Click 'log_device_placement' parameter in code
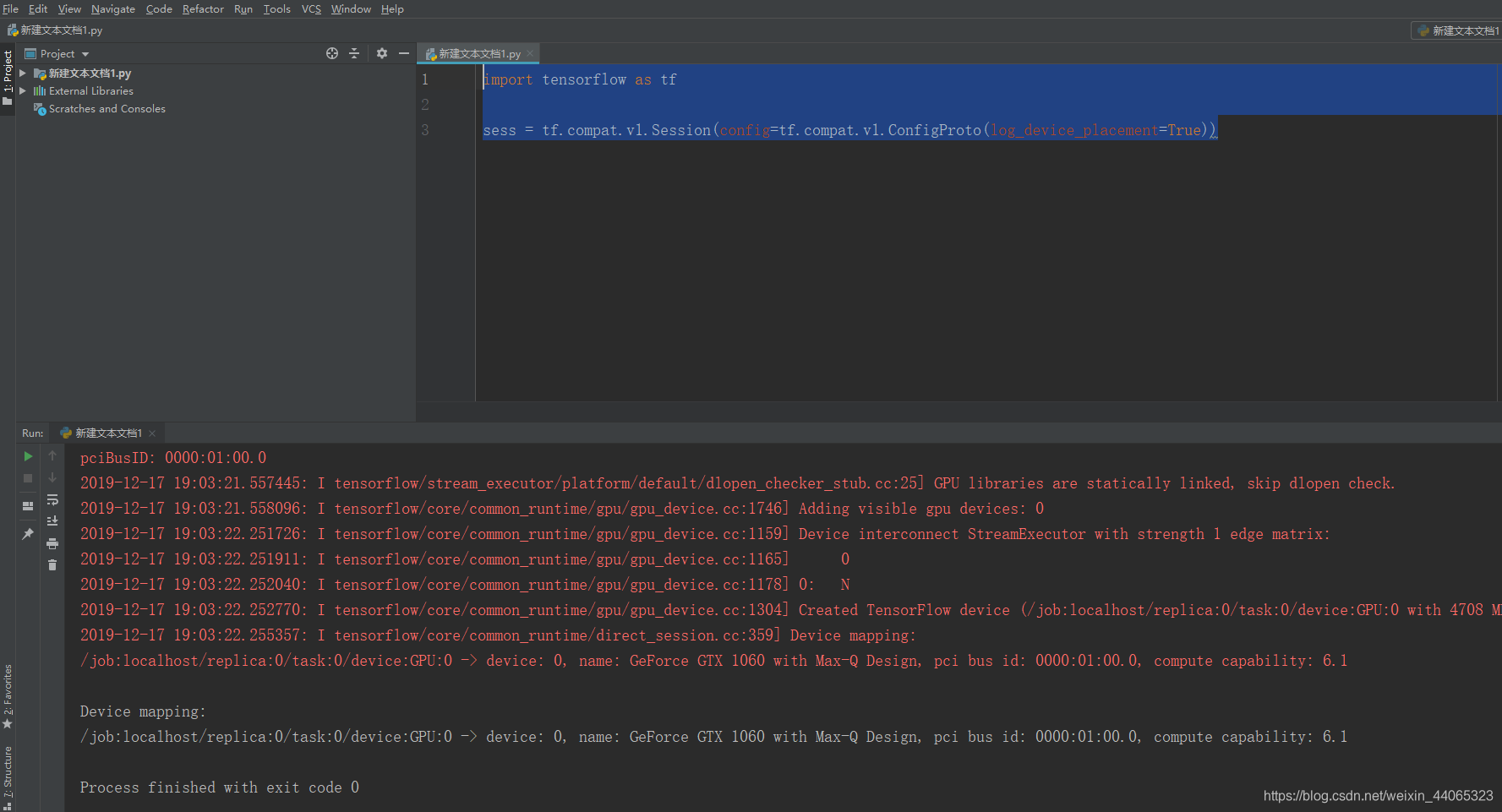Screen dimensions: 1502x812 tap(1074, 130)
